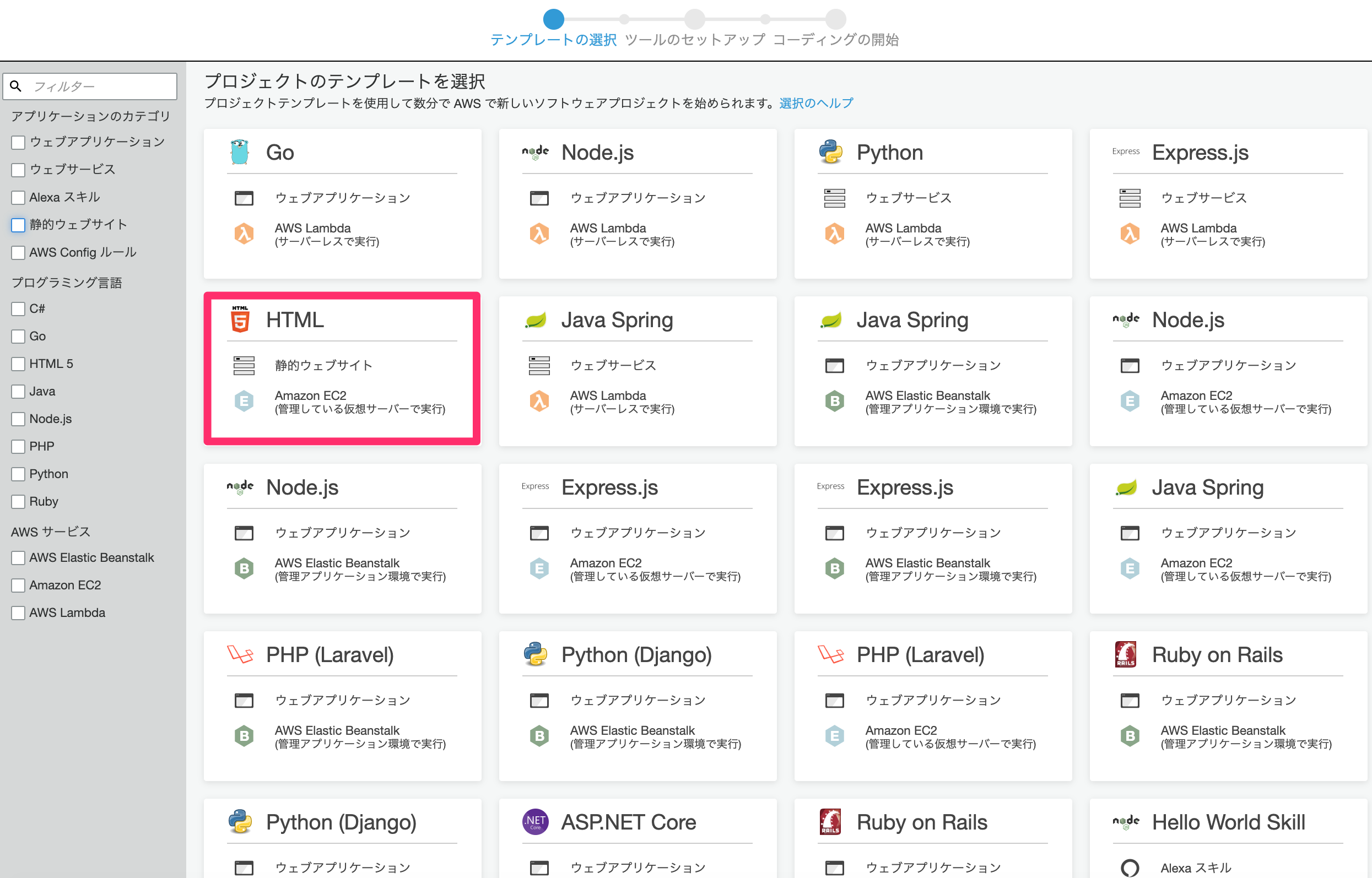Check the AWS Config ルール checkbox
Viewport: 1372px width, 878px height.
(18, 253)
